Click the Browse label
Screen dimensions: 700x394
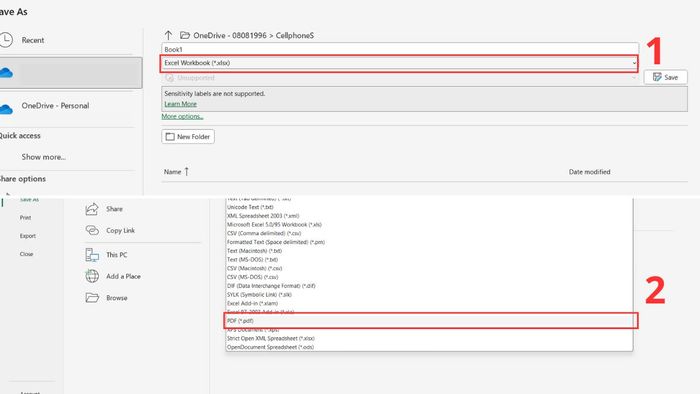point(117,298)
